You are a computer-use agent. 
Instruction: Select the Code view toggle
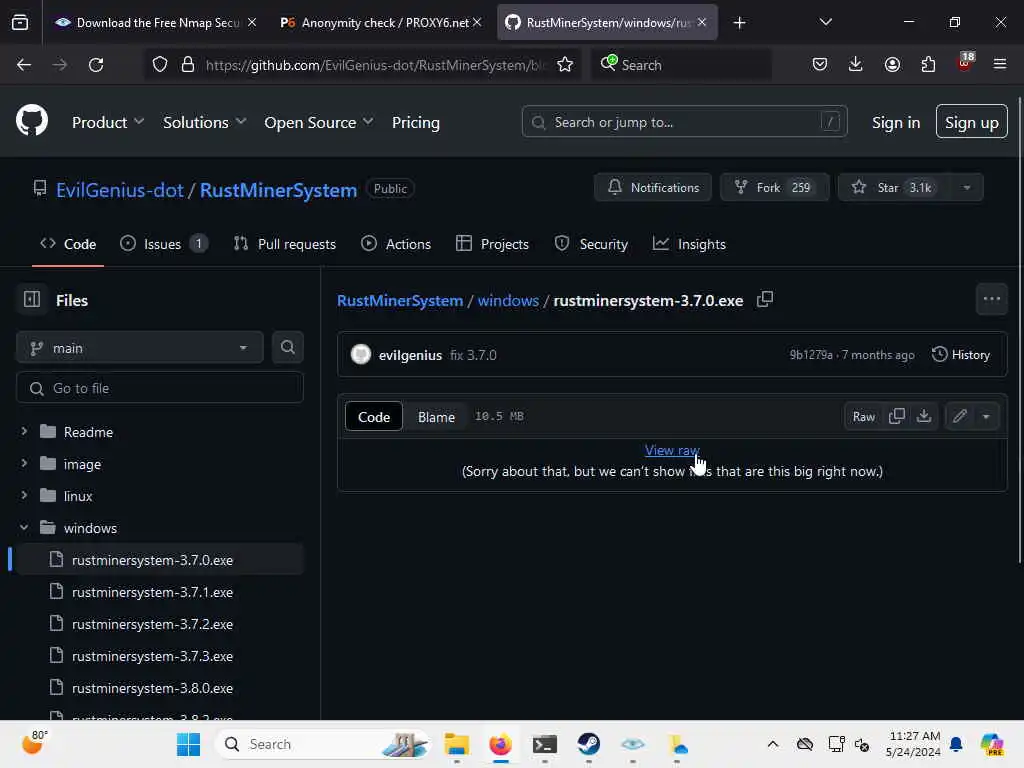click(374, 417)
